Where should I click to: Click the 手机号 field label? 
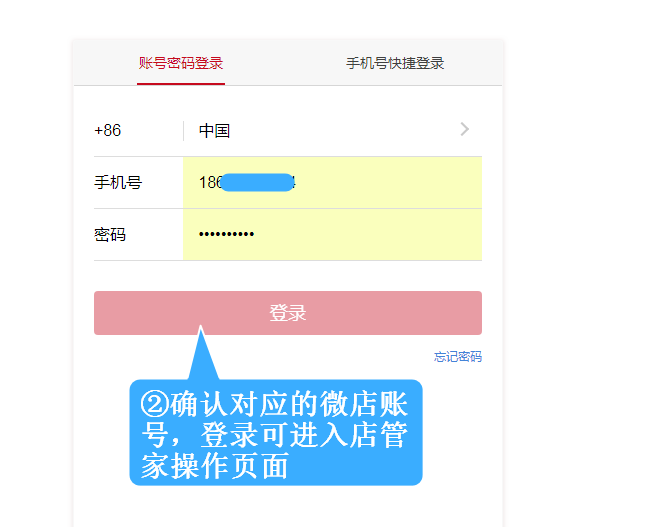[x=118, y=182]
